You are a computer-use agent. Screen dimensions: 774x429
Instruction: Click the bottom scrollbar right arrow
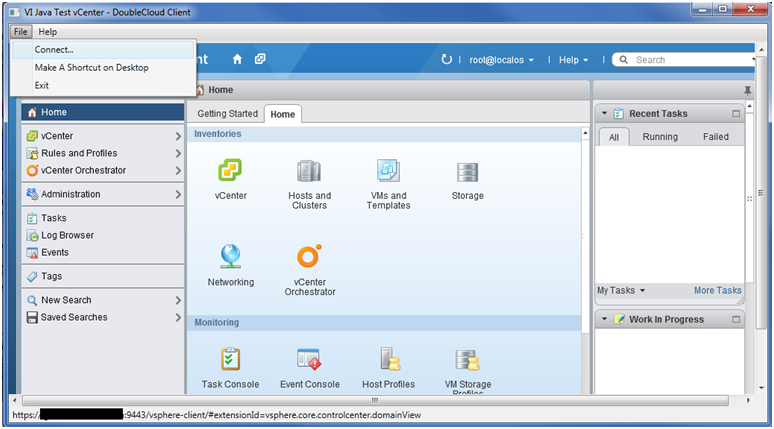tap(748, 400)
